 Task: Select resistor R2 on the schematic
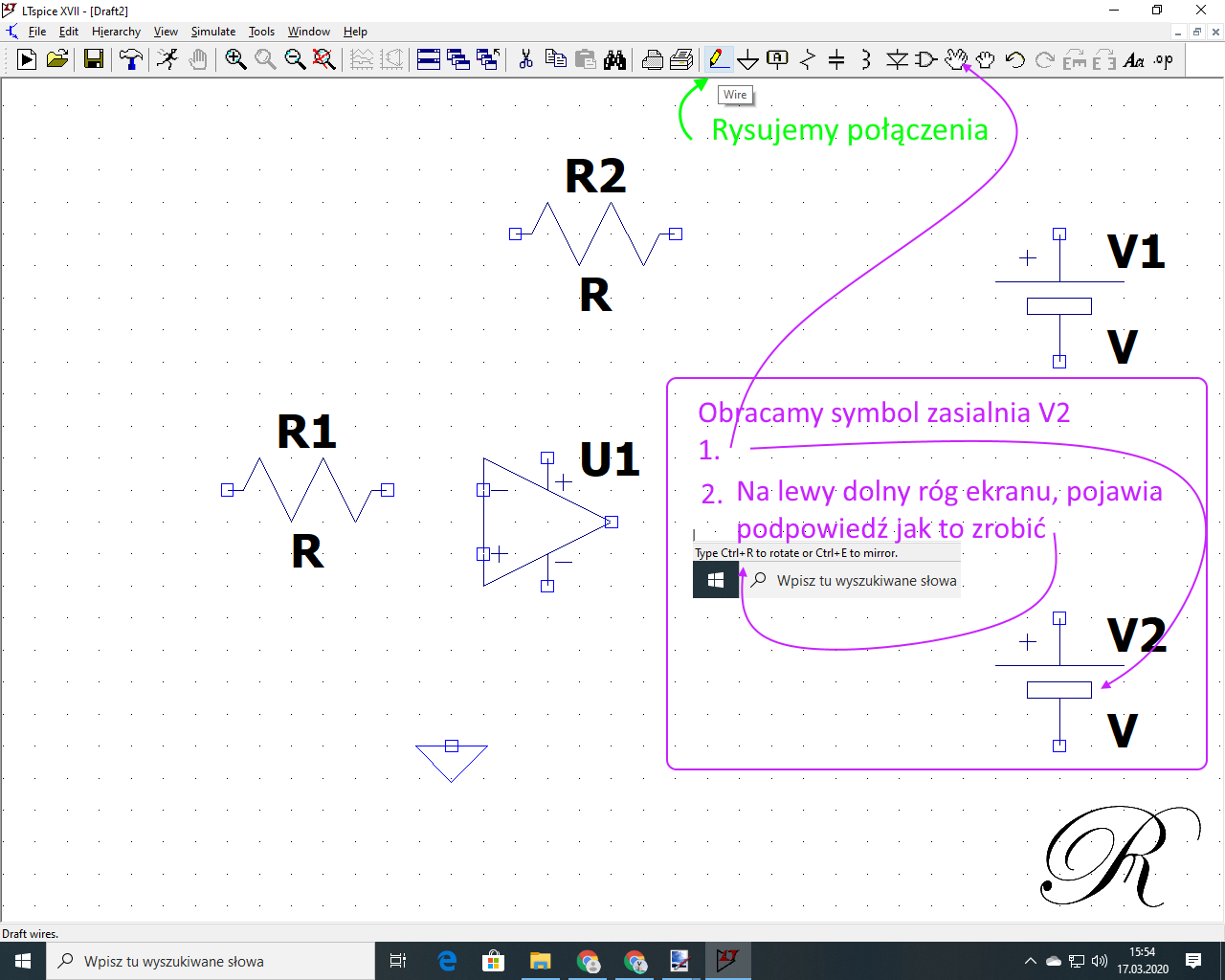pyautogui.click(x=595, y=234)
